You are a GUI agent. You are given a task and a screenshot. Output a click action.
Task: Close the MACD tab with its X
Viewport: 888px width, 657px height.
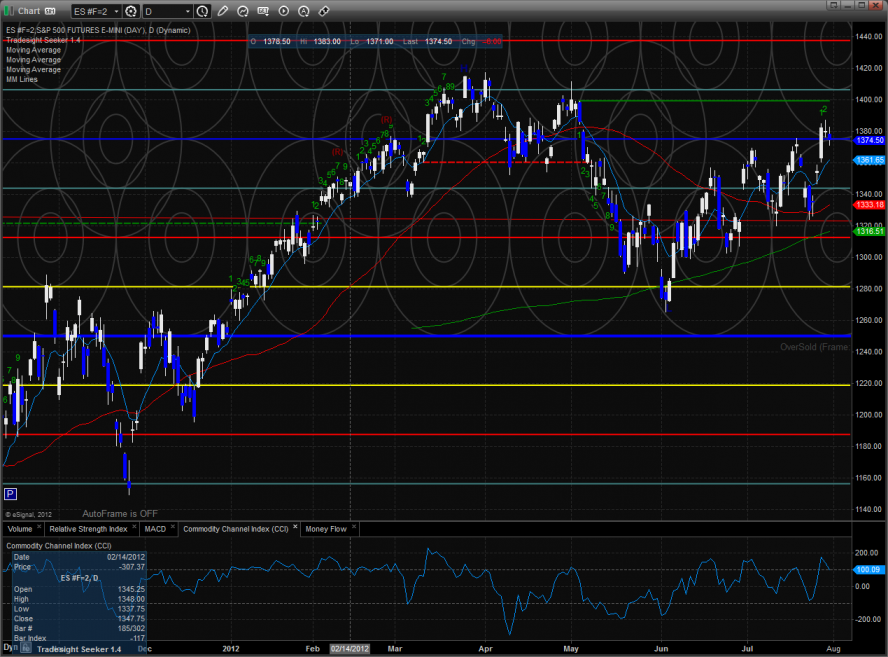tap(173, 528)
